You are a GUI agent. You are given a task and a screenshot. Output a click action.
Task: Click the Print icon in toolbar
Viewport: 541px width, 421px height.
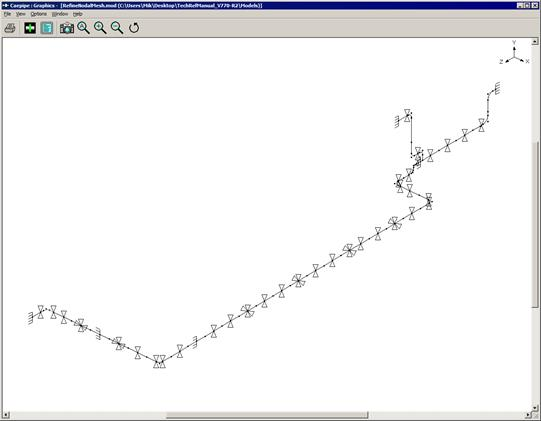click(10, 28)
